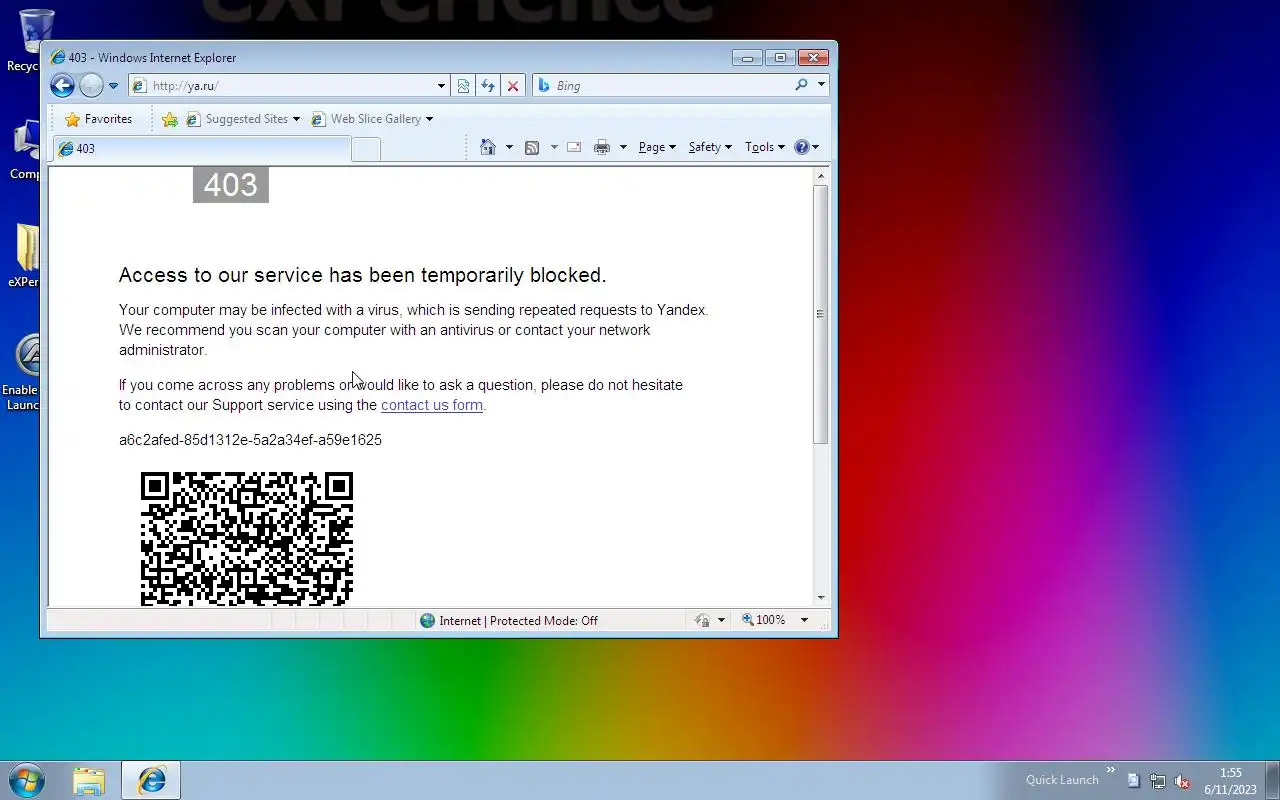This screenshot has width=1280, height=800.
Task: Print the page with the printer icon
Action: pos(602,147)
